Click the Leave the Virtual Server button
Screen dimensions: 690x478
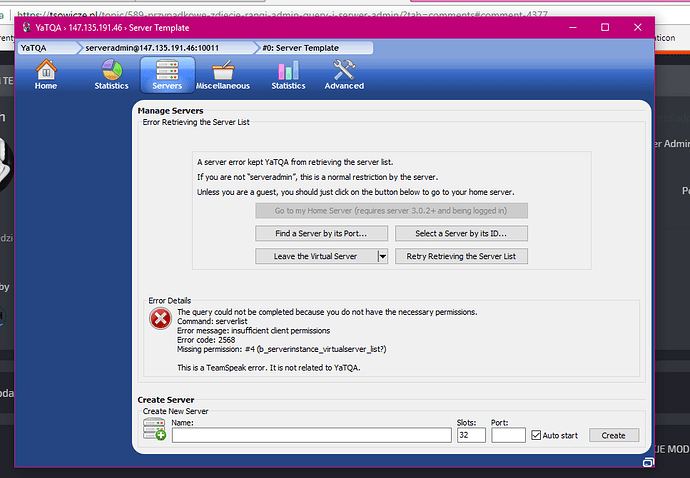pos(315,256)
